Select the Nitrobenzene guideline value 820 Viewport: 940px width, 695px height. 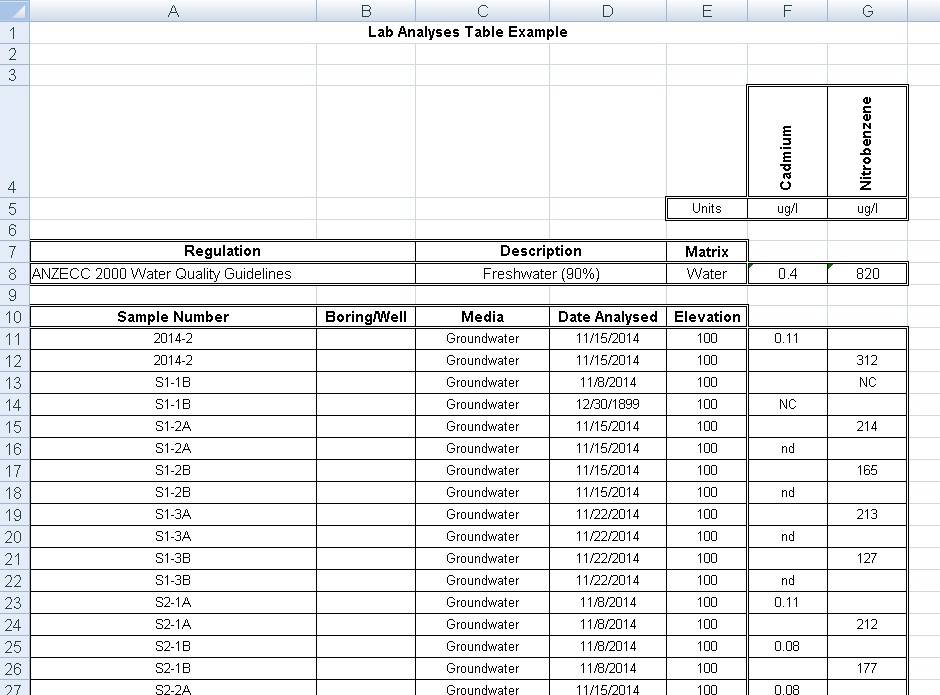867,273
